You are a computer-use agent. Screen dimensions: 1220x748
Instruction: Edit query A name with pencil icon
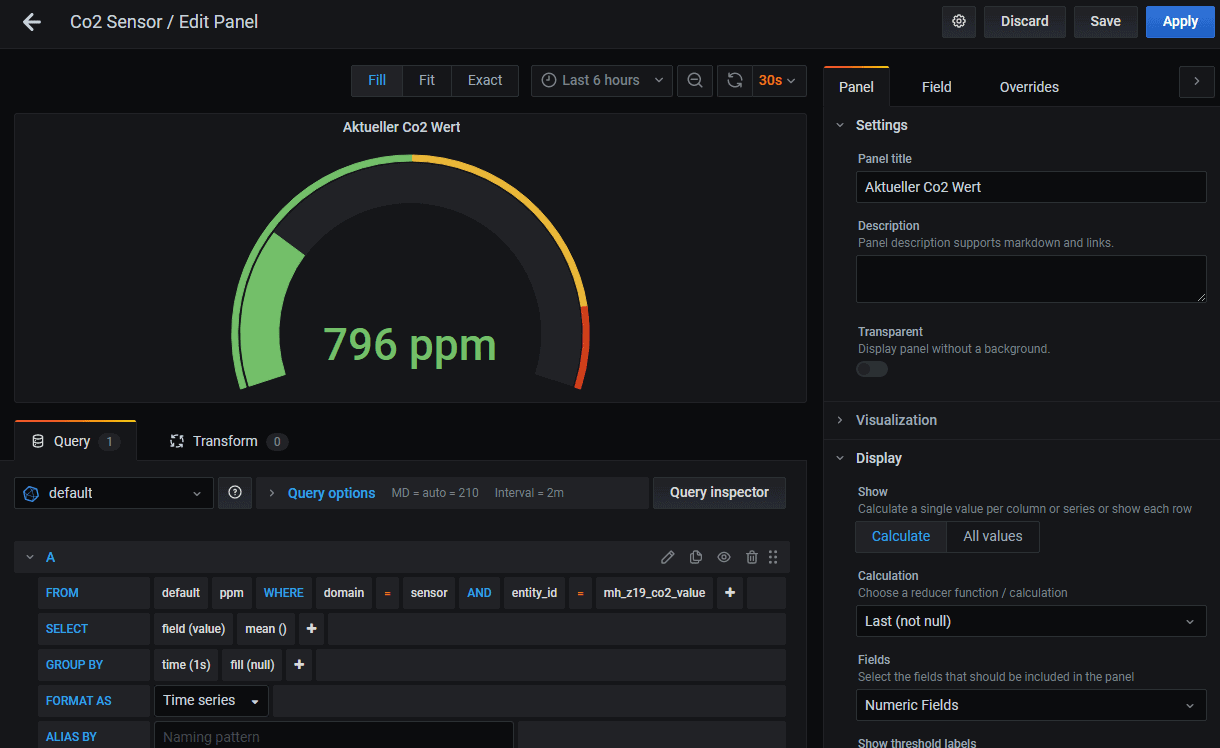click(668, 557)
